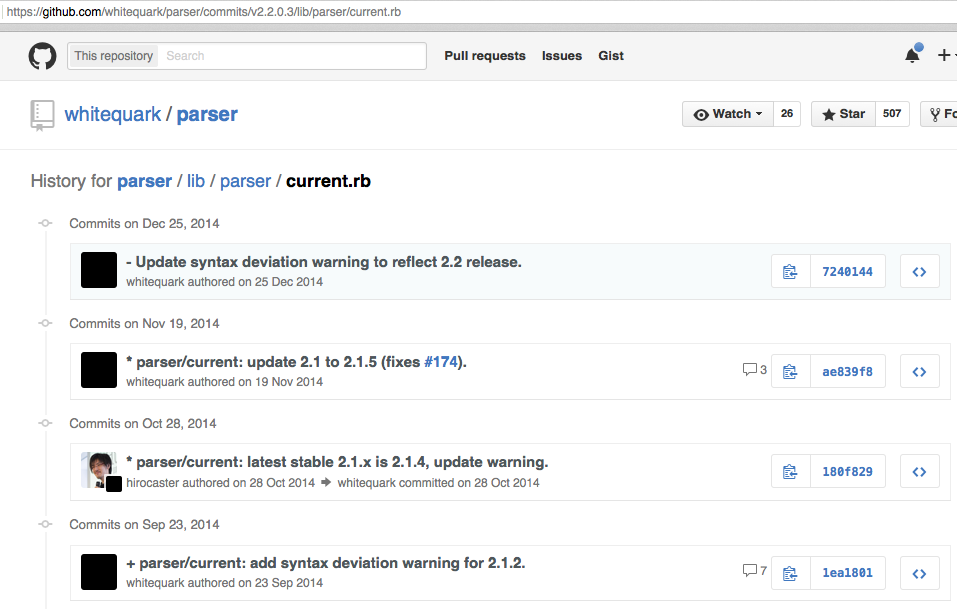Browse code at commit 7240144

[x=919, y=271]
